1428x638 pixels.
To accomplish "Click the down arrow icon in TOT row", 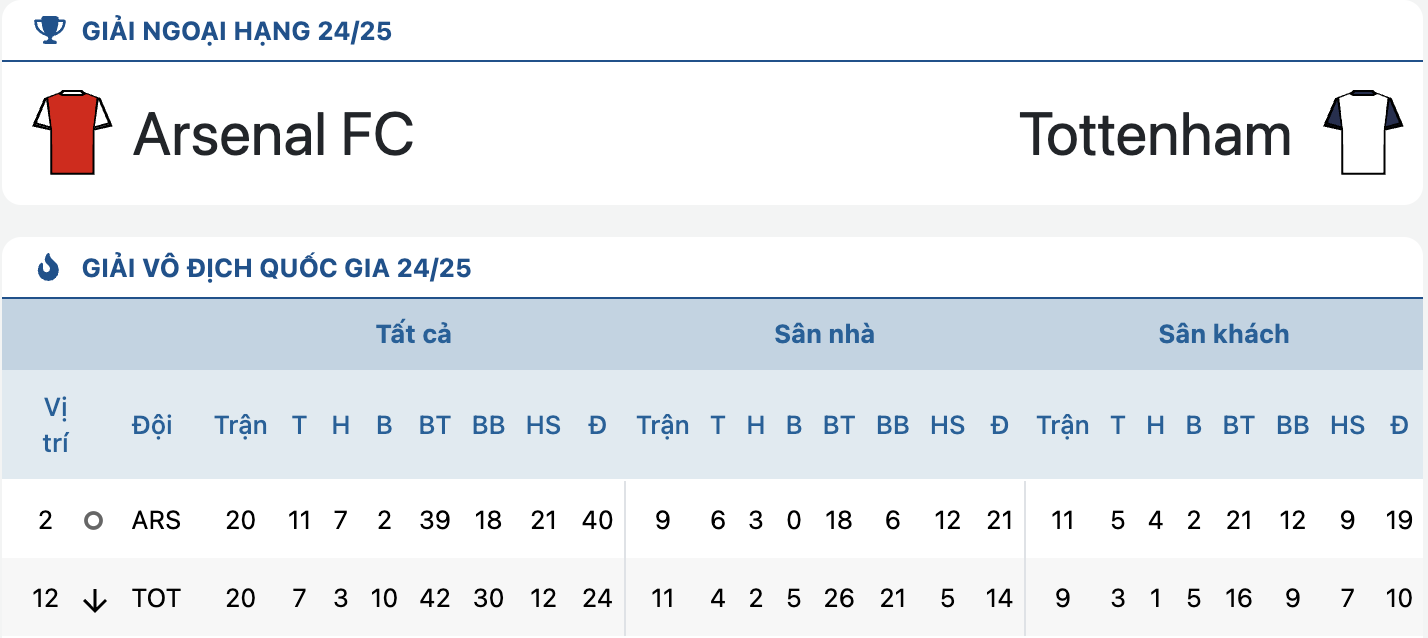I will click(95, 600).
